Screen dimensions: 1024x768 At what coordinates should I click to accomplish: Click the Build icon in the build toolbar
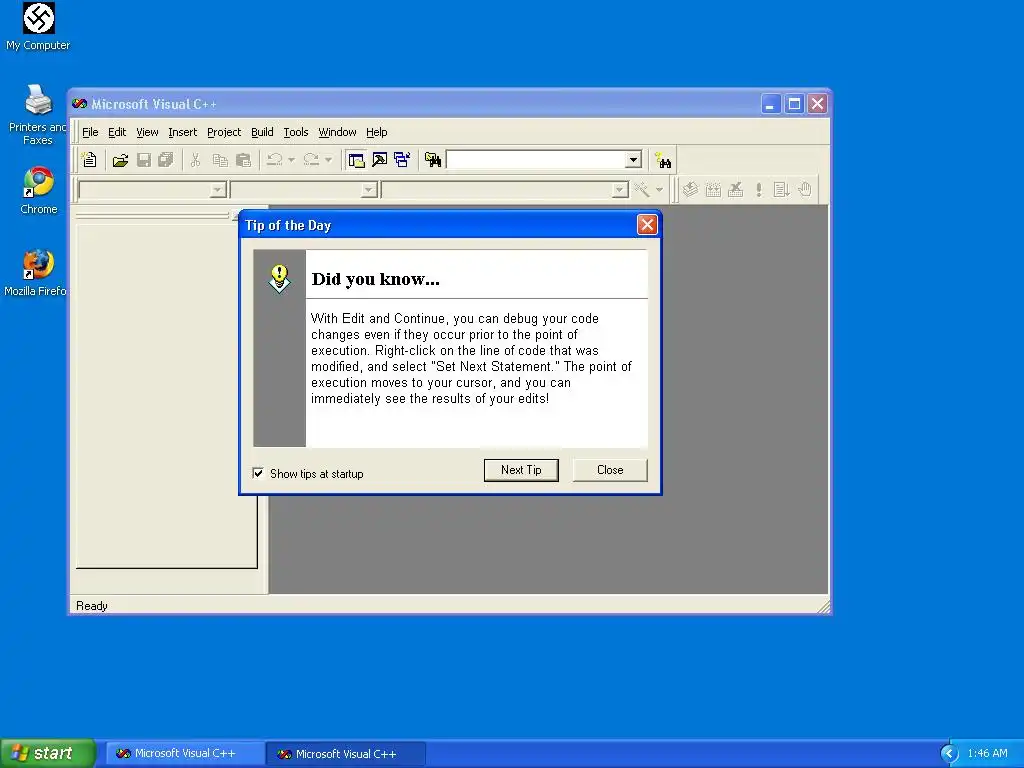713,189
